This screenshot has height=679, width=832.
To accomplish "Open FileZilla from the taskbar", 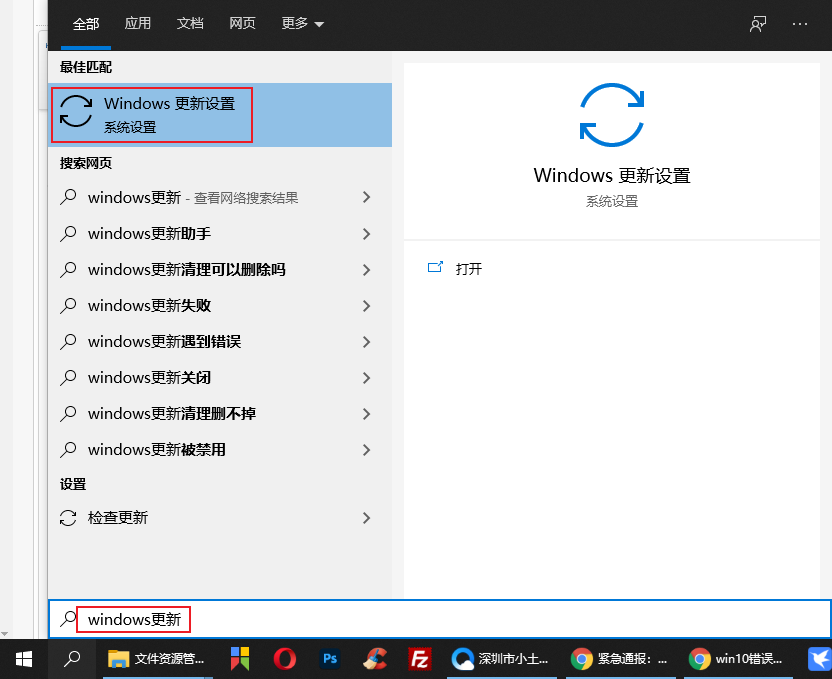I will point(420,659).
